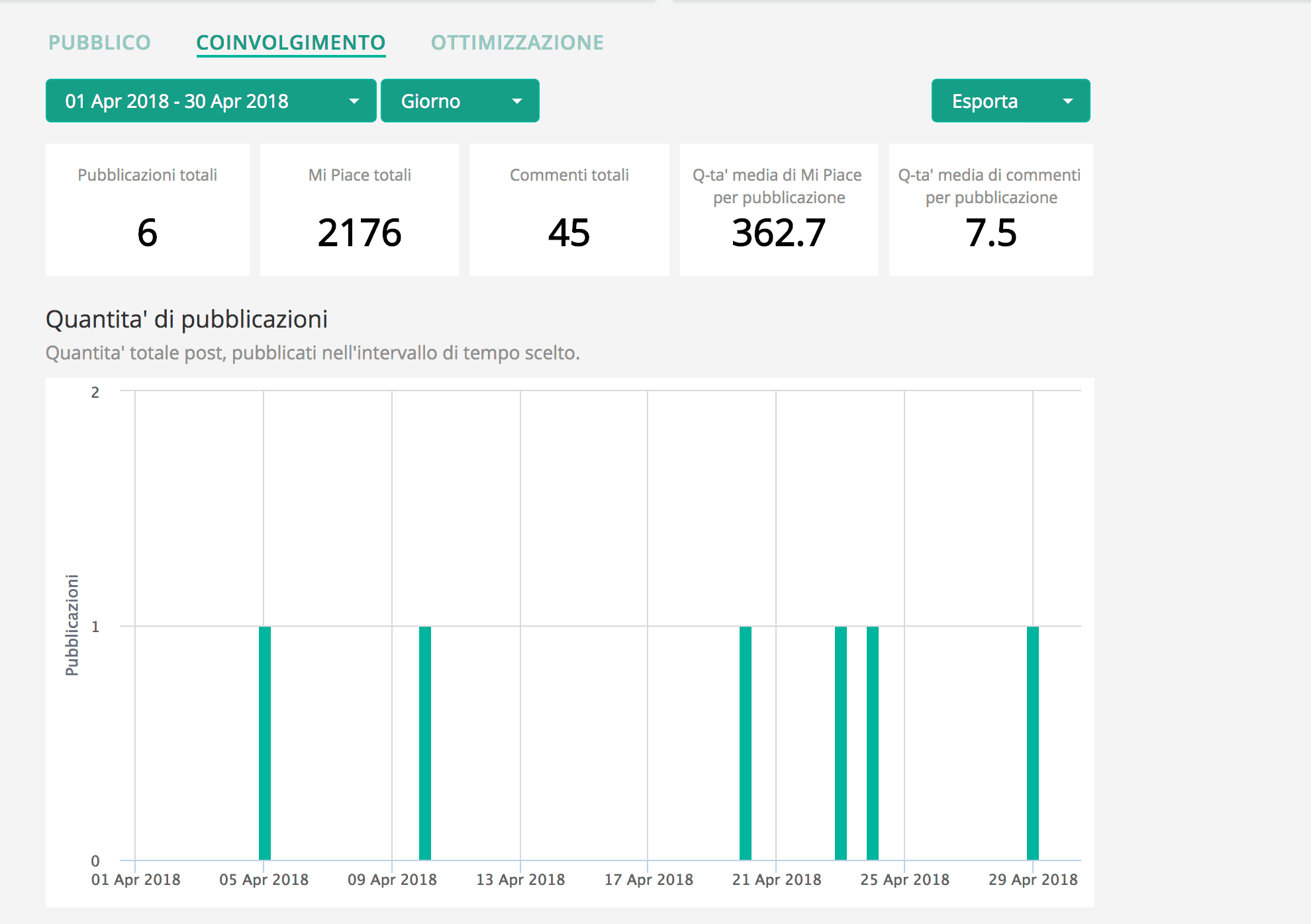The height and width of the screenshot is (924, 1311).
Task: Select the green bar near 05 Apr 2018
Action: point(266,741)
